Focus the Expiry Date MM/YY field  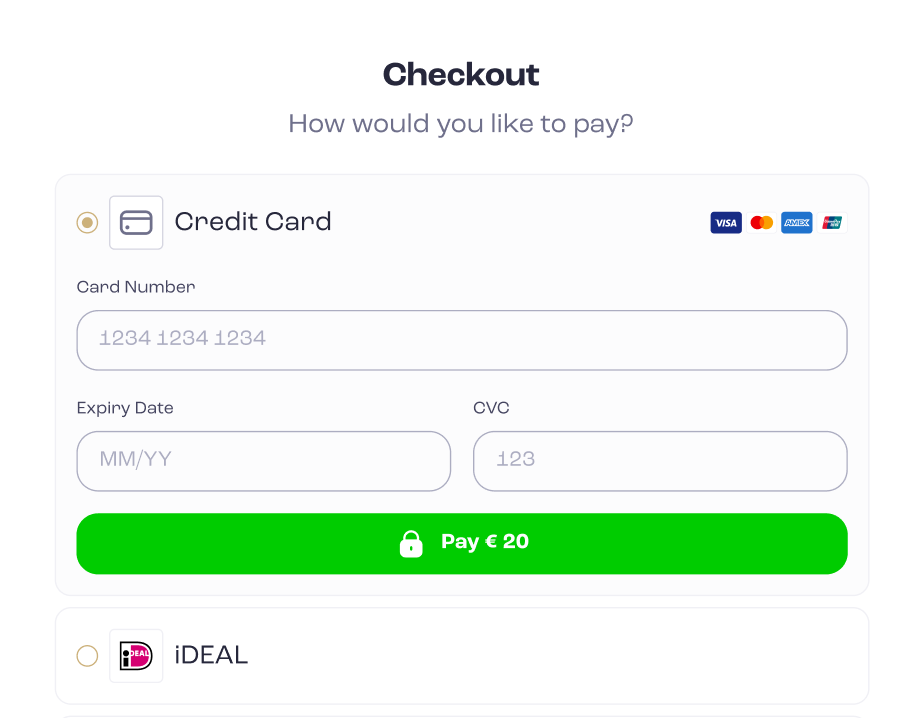pos(263,461)
